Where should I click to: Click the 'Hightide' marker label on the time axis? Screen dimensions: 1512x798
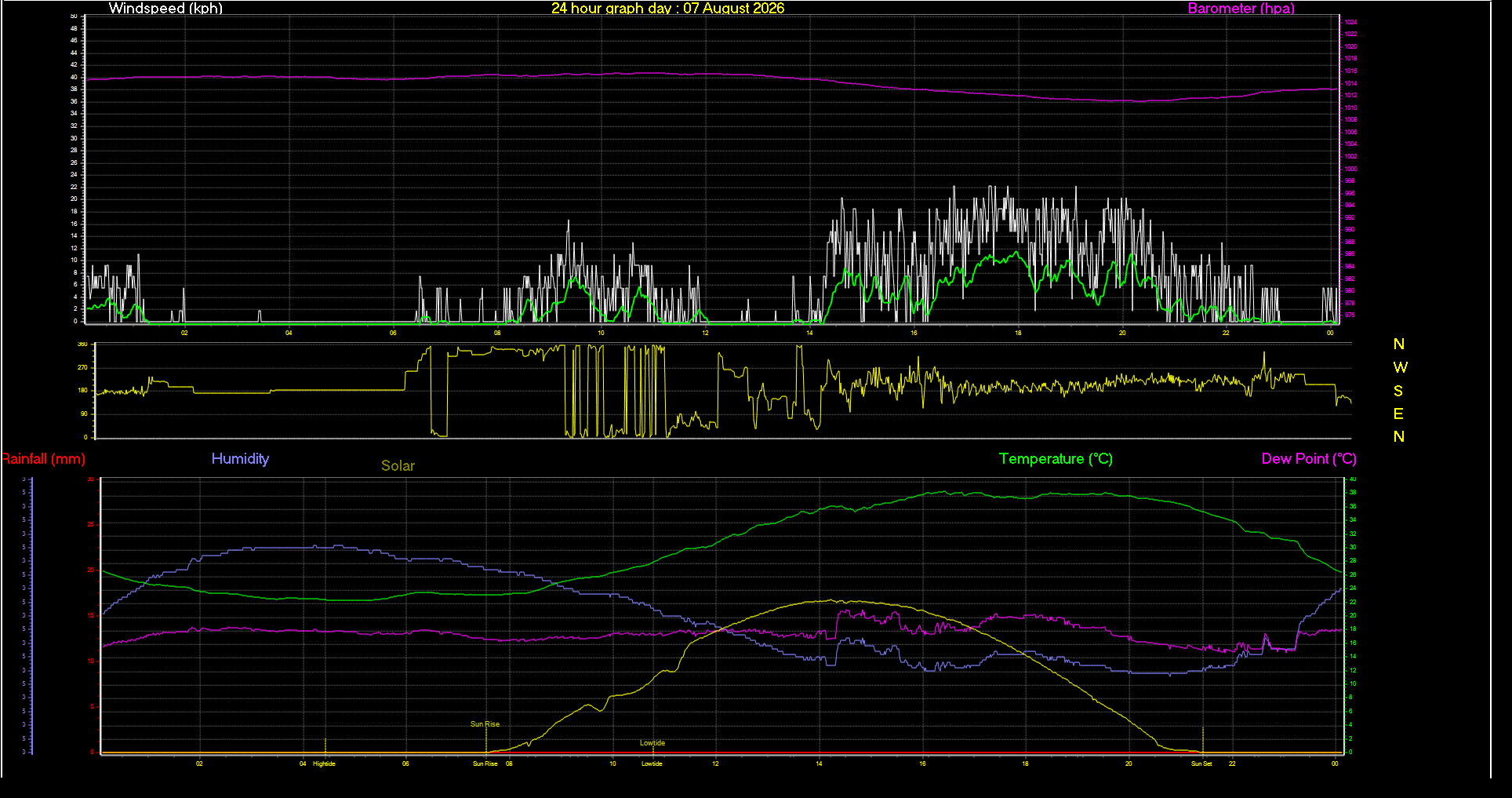(324, 763)
